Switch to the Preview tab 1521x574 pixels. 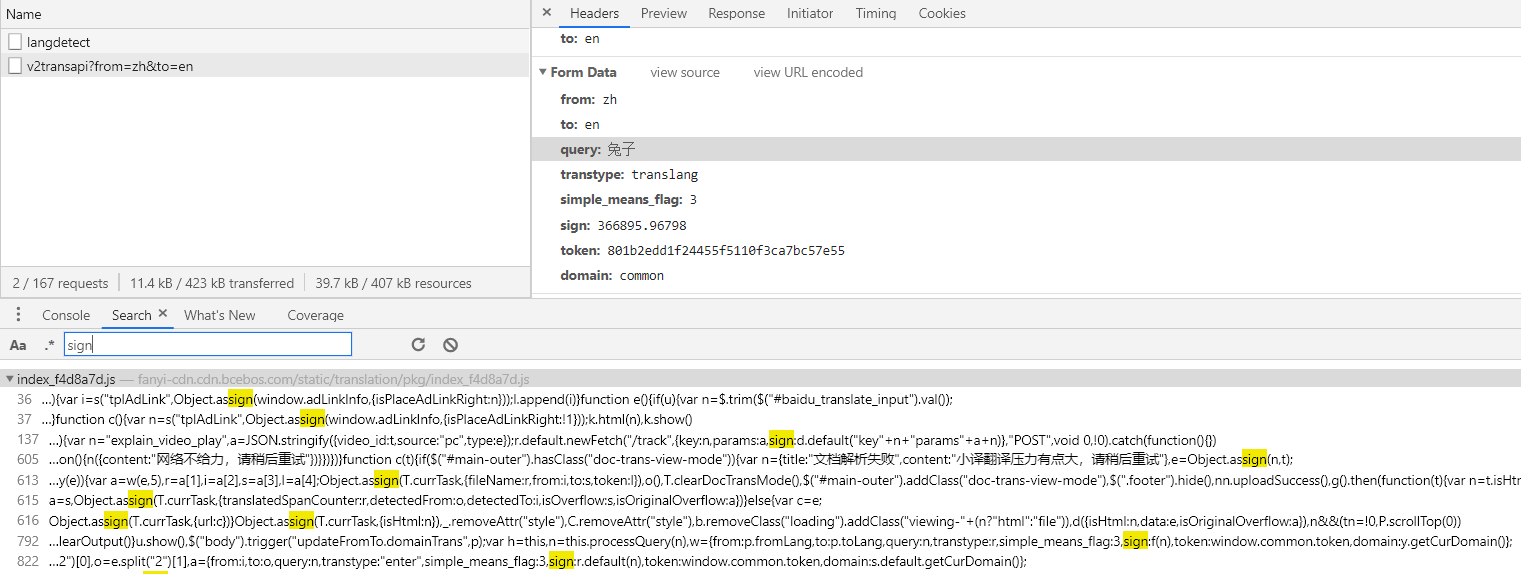click(x=663, y=13)
